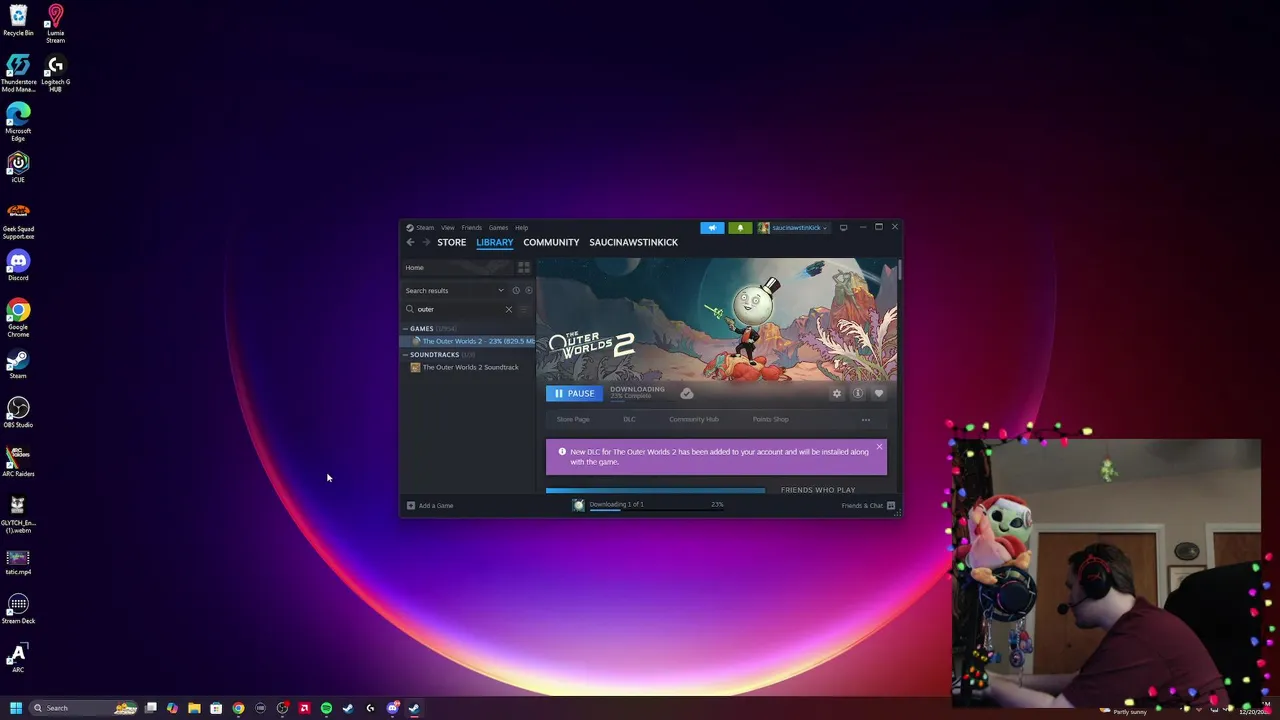The height and width of the screenshot is (720, 1280).
Task: Open Logitech G HUB desktop icon
Action: coord(55,73)
